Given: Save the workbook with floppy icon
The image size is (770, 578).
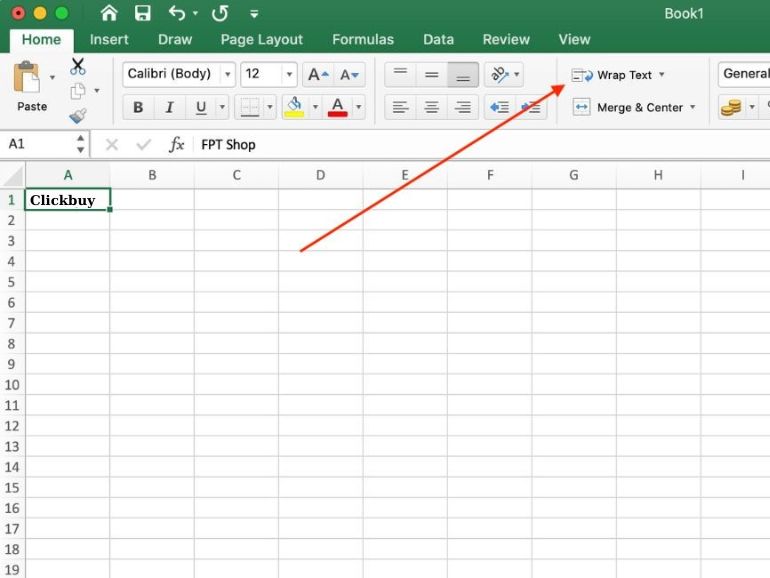Looking at the screenshot, I should tap(142, 13).
